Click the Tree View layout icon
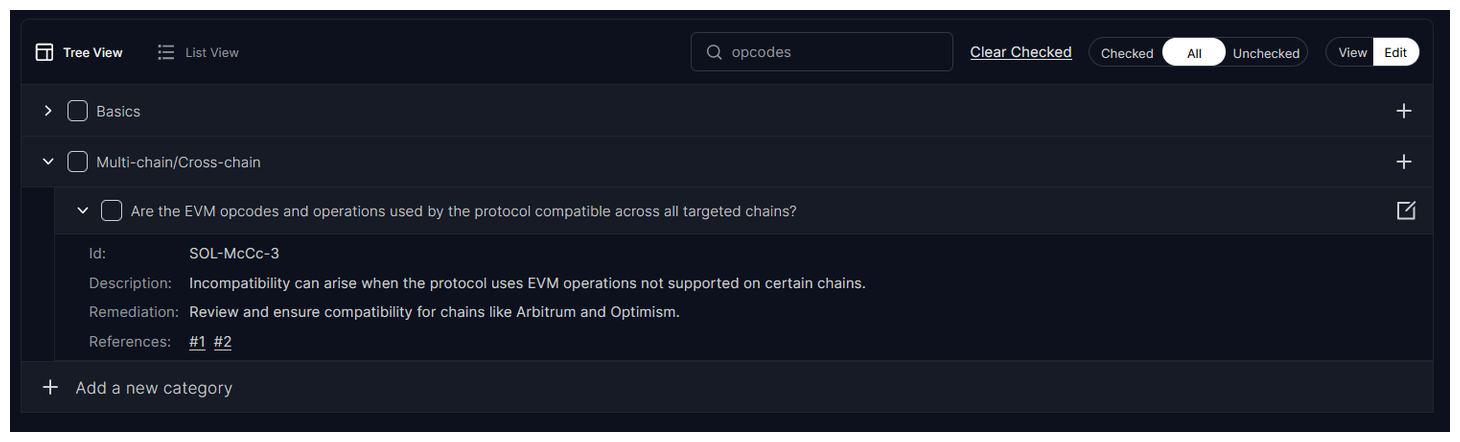1460x442 pixels. [x=44, y=52]
